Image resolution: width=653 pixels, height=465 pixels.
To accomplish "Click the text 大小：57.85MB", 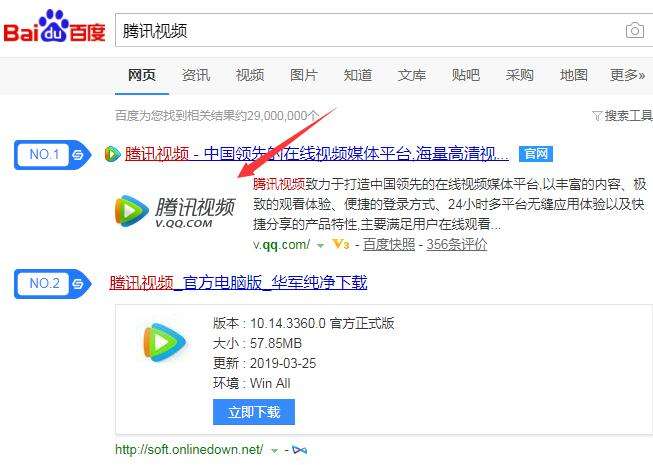I will click(257, 343).
